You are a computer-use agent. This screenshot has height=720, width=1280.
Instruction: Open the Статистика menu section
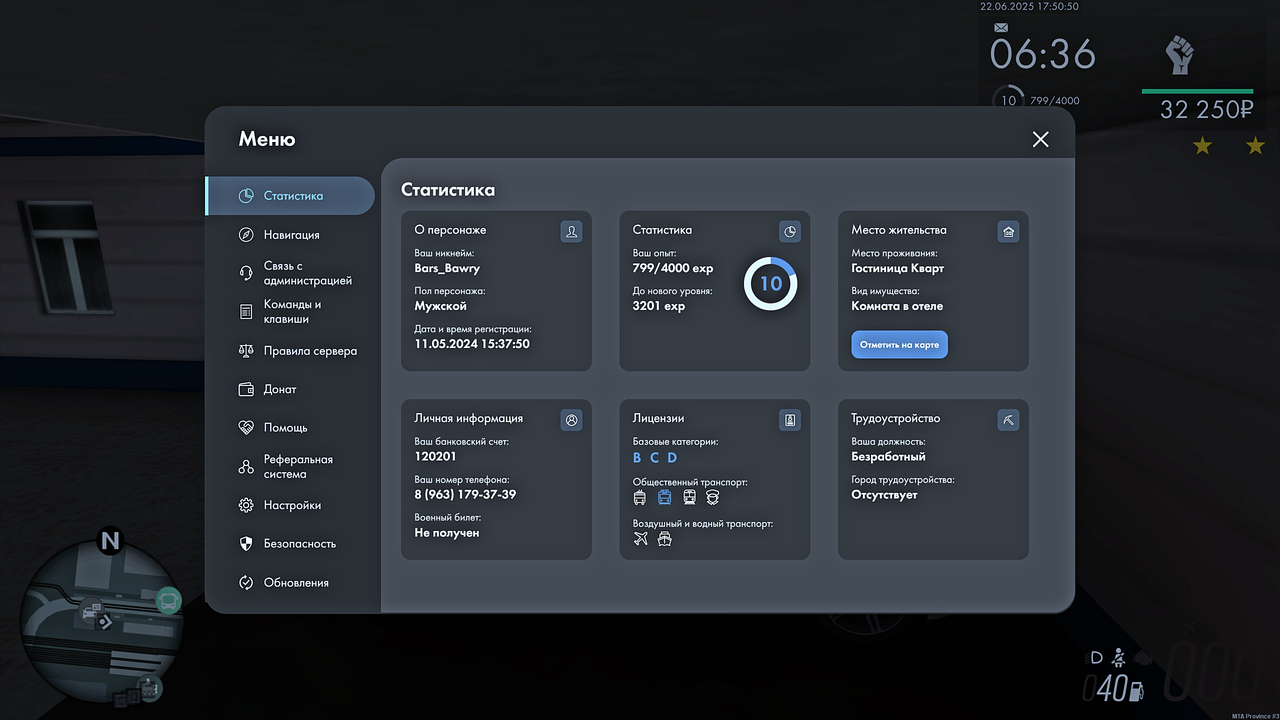click(290, 196)
